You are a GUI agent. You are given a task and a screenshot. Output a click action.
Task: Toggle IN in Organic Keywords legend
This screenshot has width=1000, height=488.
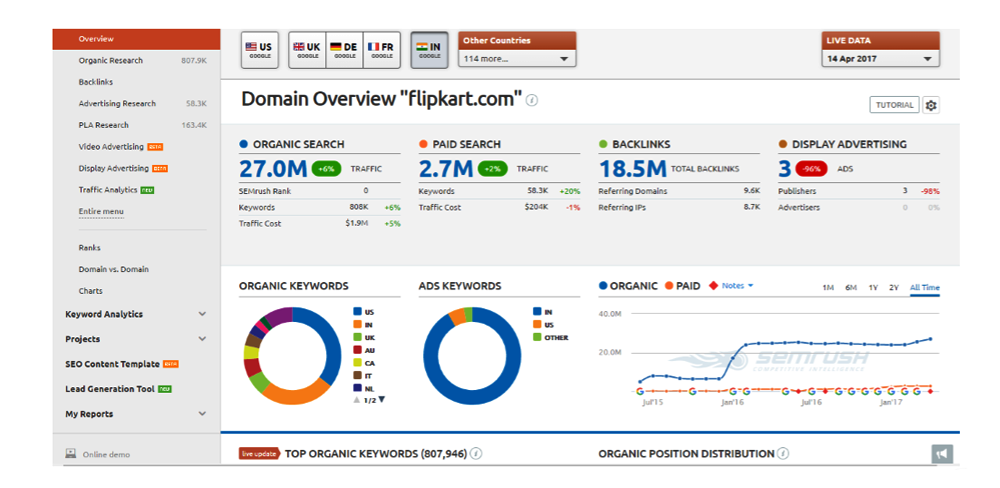[x=363, y=325]
